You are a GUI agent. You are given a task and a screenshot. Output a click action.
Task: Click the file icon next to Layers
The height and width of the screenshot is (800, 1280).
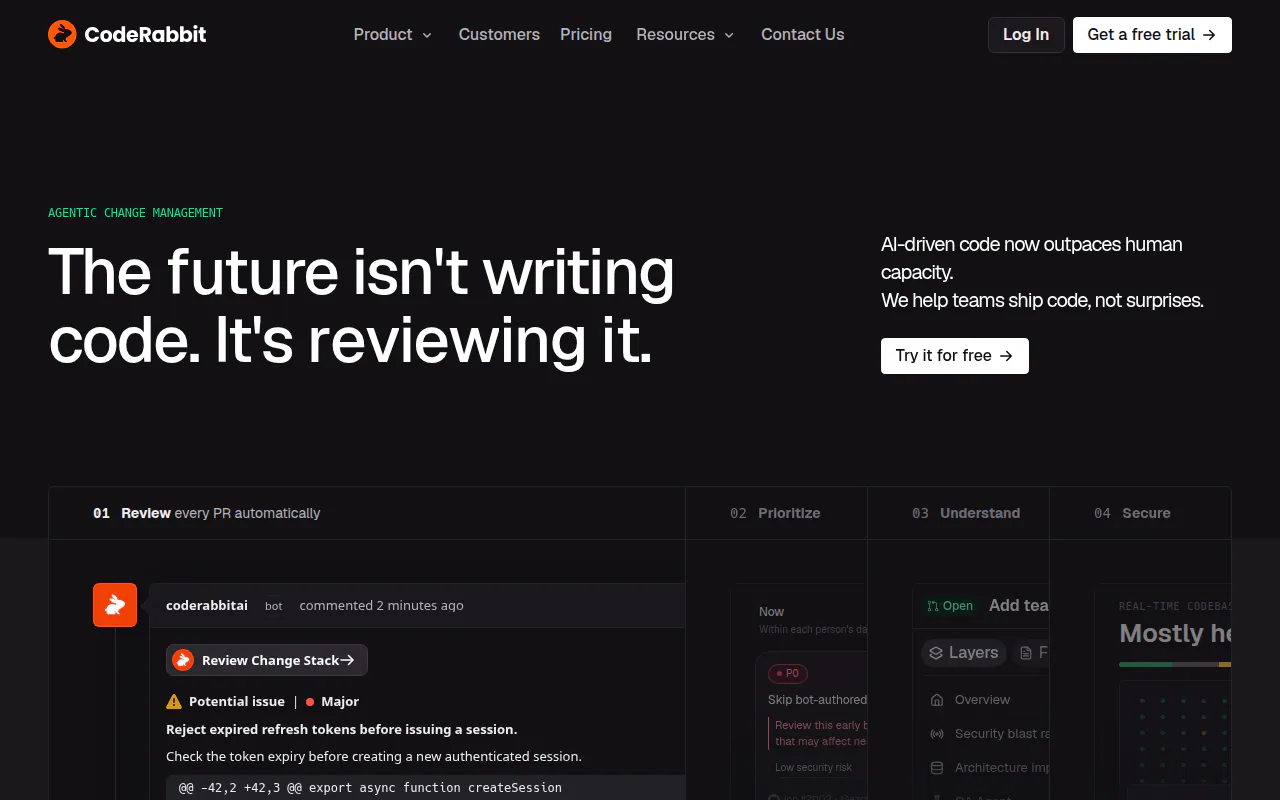(1025, 653)
